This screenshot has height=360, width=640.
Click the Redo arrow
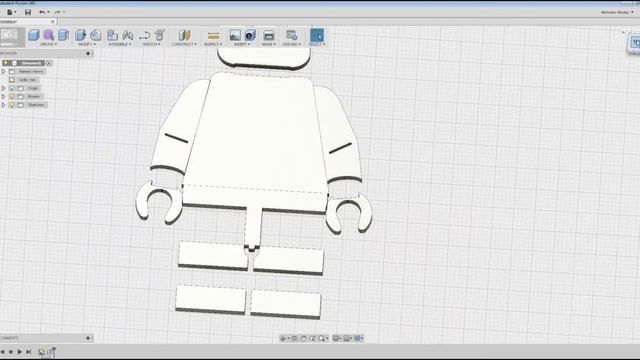coord(58,12)
